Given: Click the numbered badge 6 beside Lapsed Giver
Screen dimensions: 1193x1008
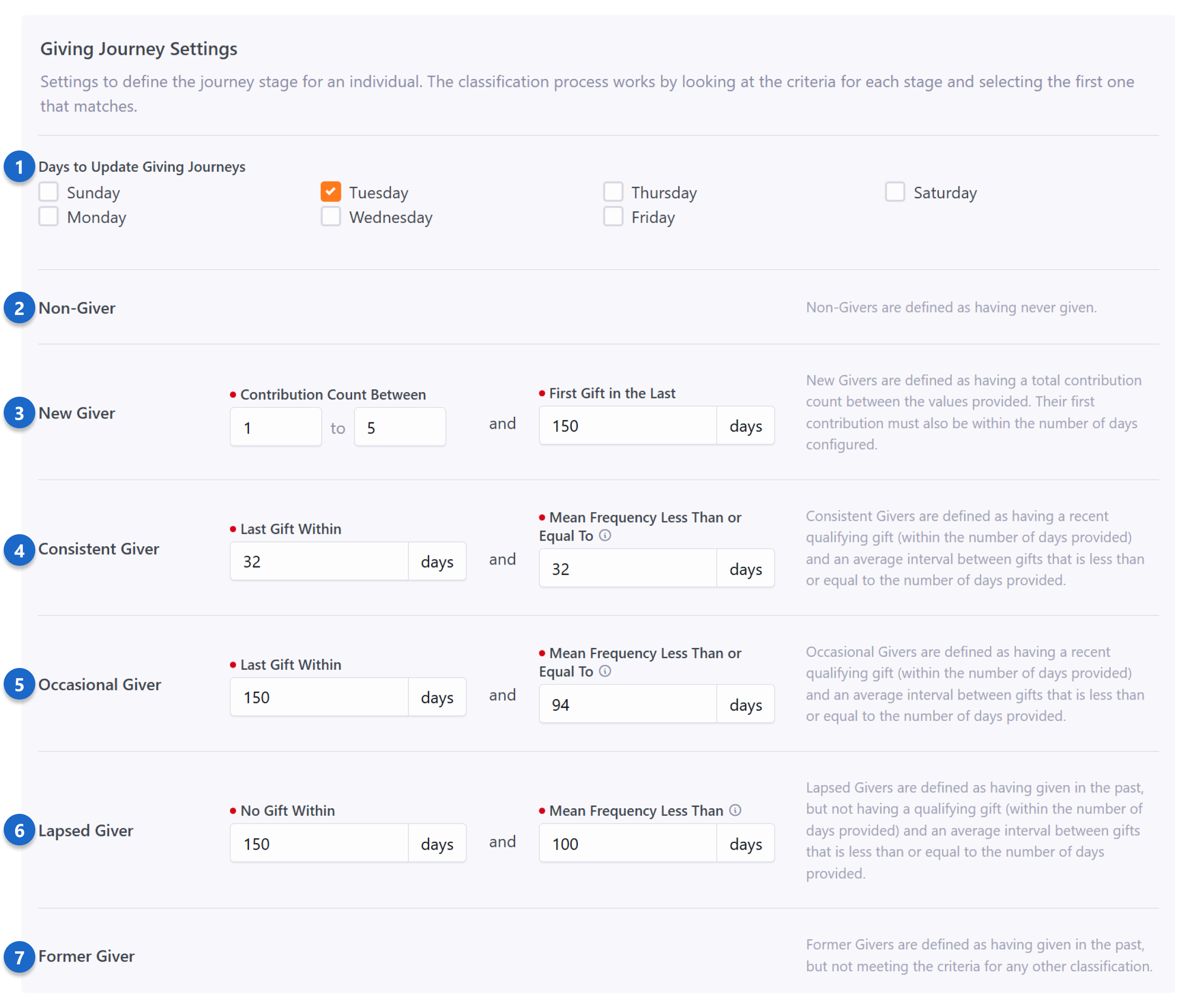Looking at the screenshot, I should coord(20,830).
